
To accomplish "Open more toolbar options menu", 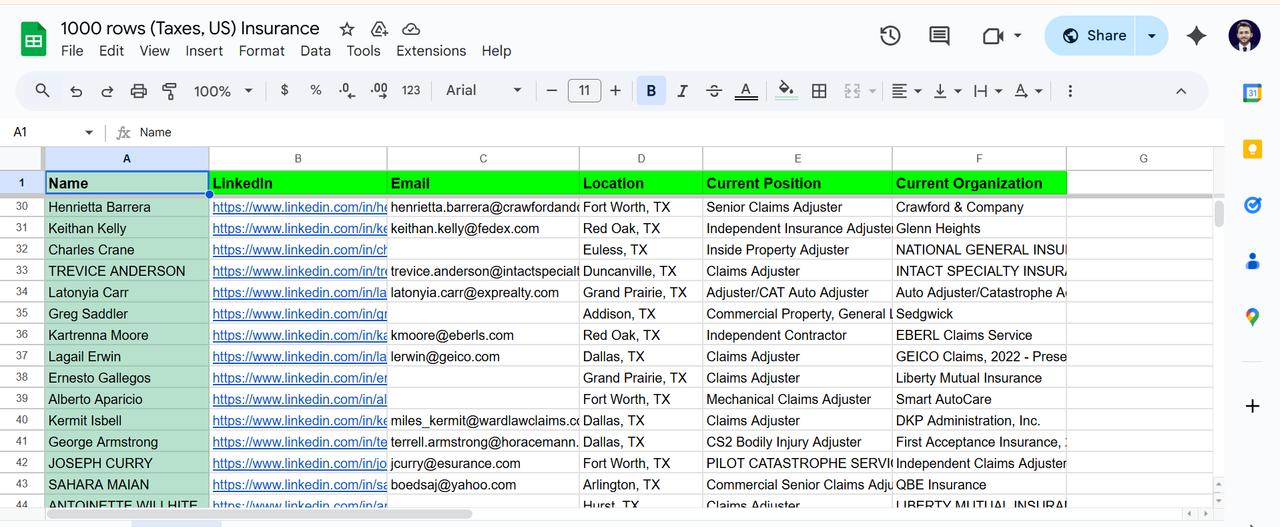I will pyautogui.click(x=1070, y=91).
